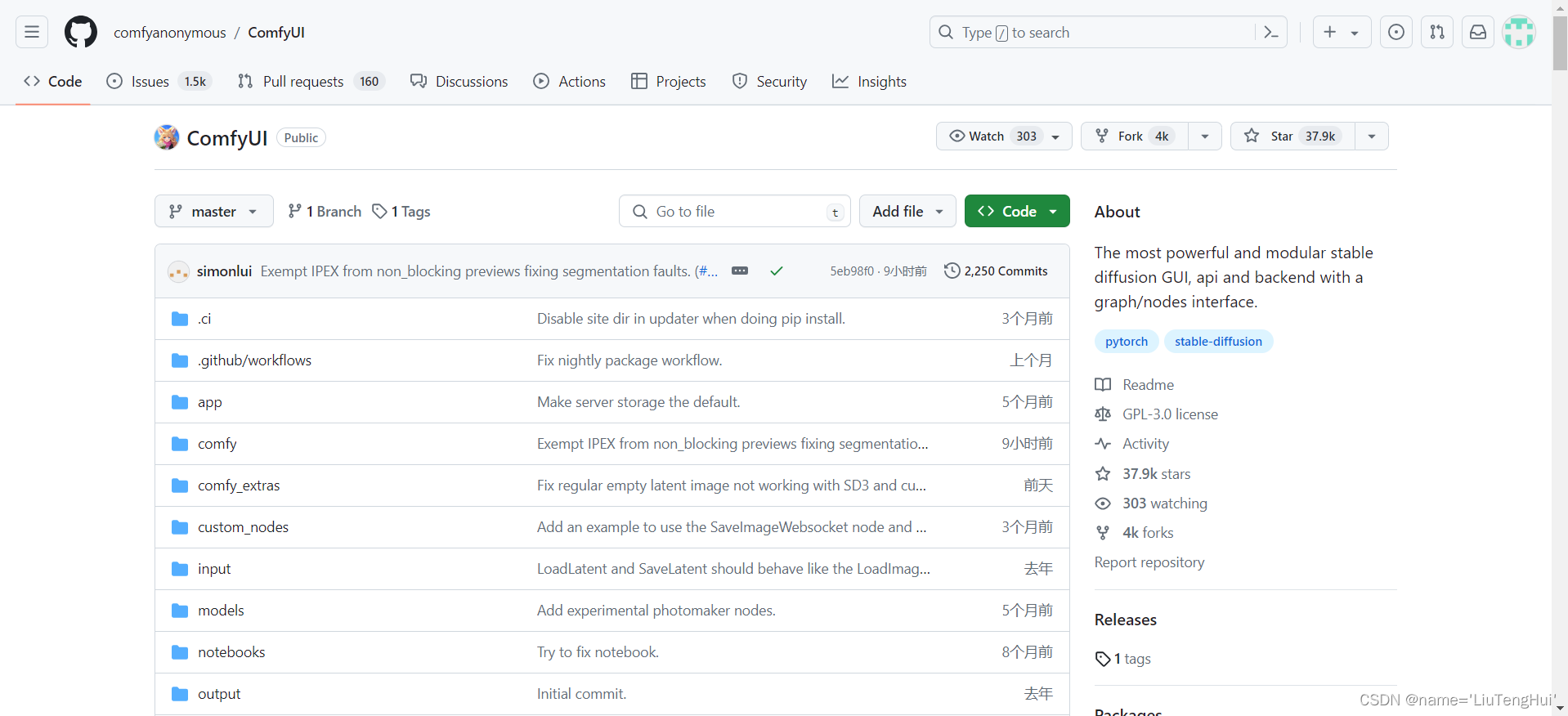Image resolution: width=1568 pixels, height=716 pixels.
Task: View commit status green checkmark
Action: click(x=777, y=271)
